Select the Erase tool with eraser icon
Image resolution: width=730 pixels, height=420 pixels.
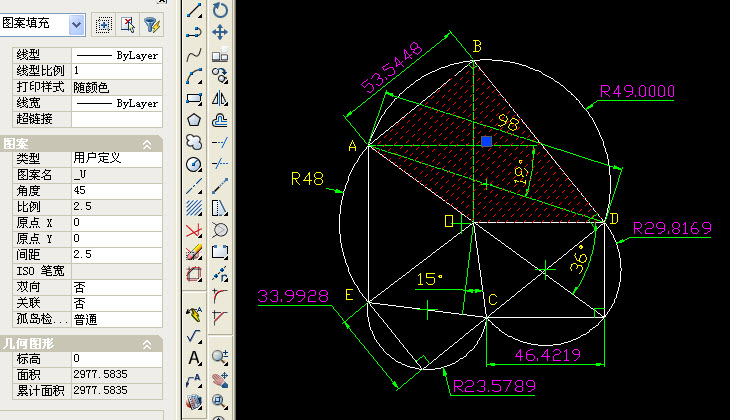click(194, 252)
